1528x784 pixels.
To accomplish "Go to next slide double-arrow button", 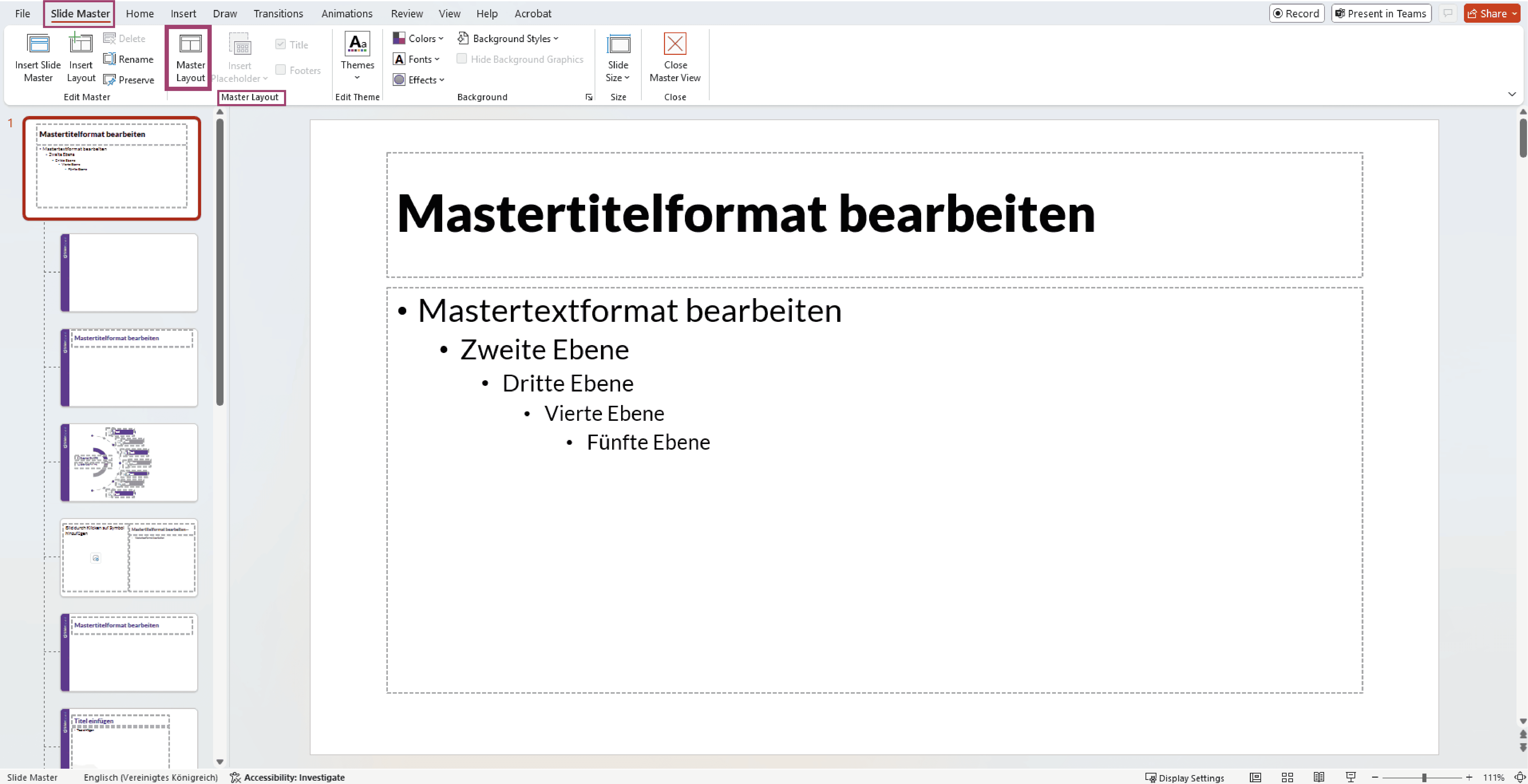I will click(x=1523, y=748).
